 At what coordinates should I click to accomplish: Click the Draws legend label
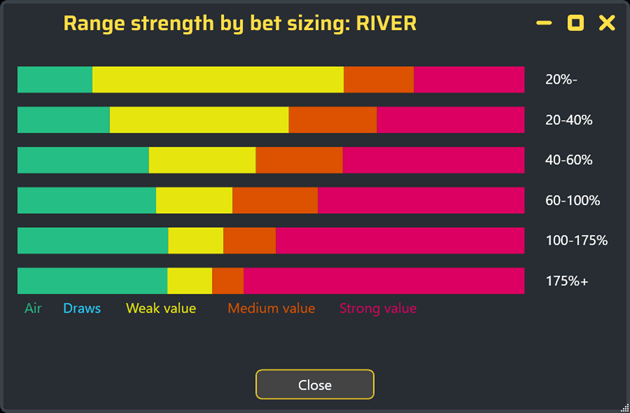click(x=82, y=308)
